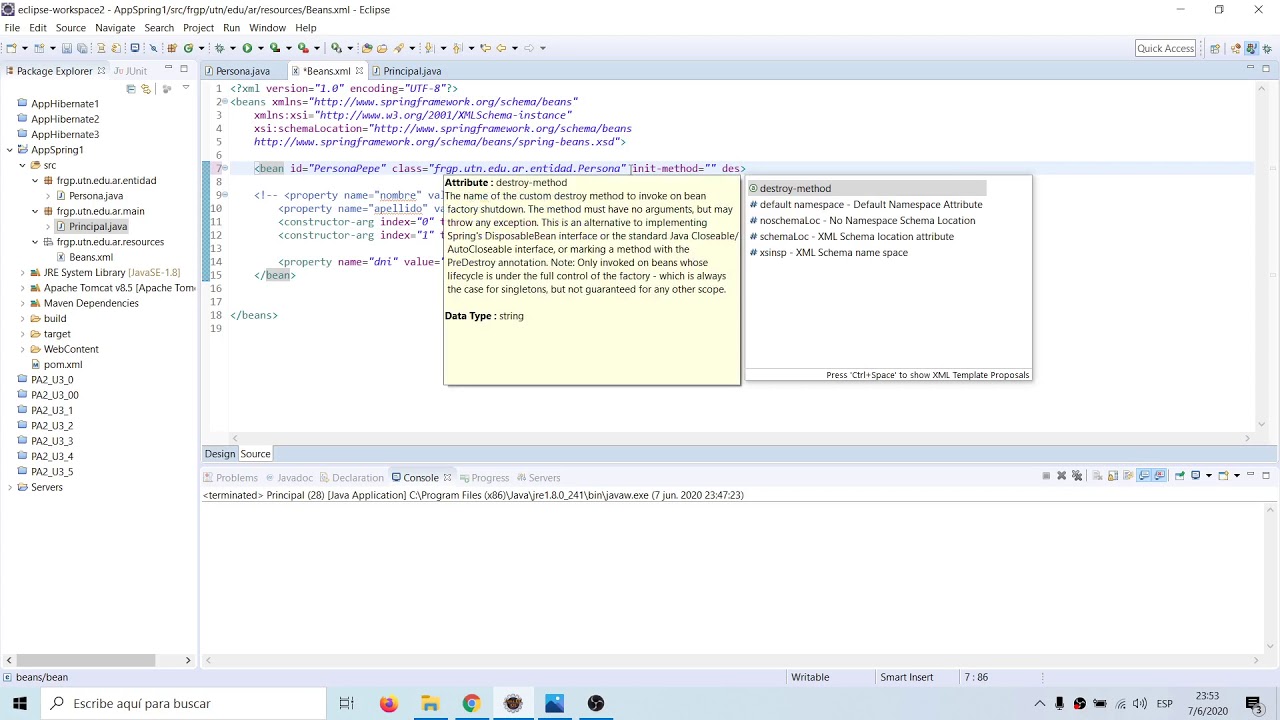The width and height of the screenshot is (1280, 720).
Task: Expand the Servers project node
Action: (x=10, y=487)
